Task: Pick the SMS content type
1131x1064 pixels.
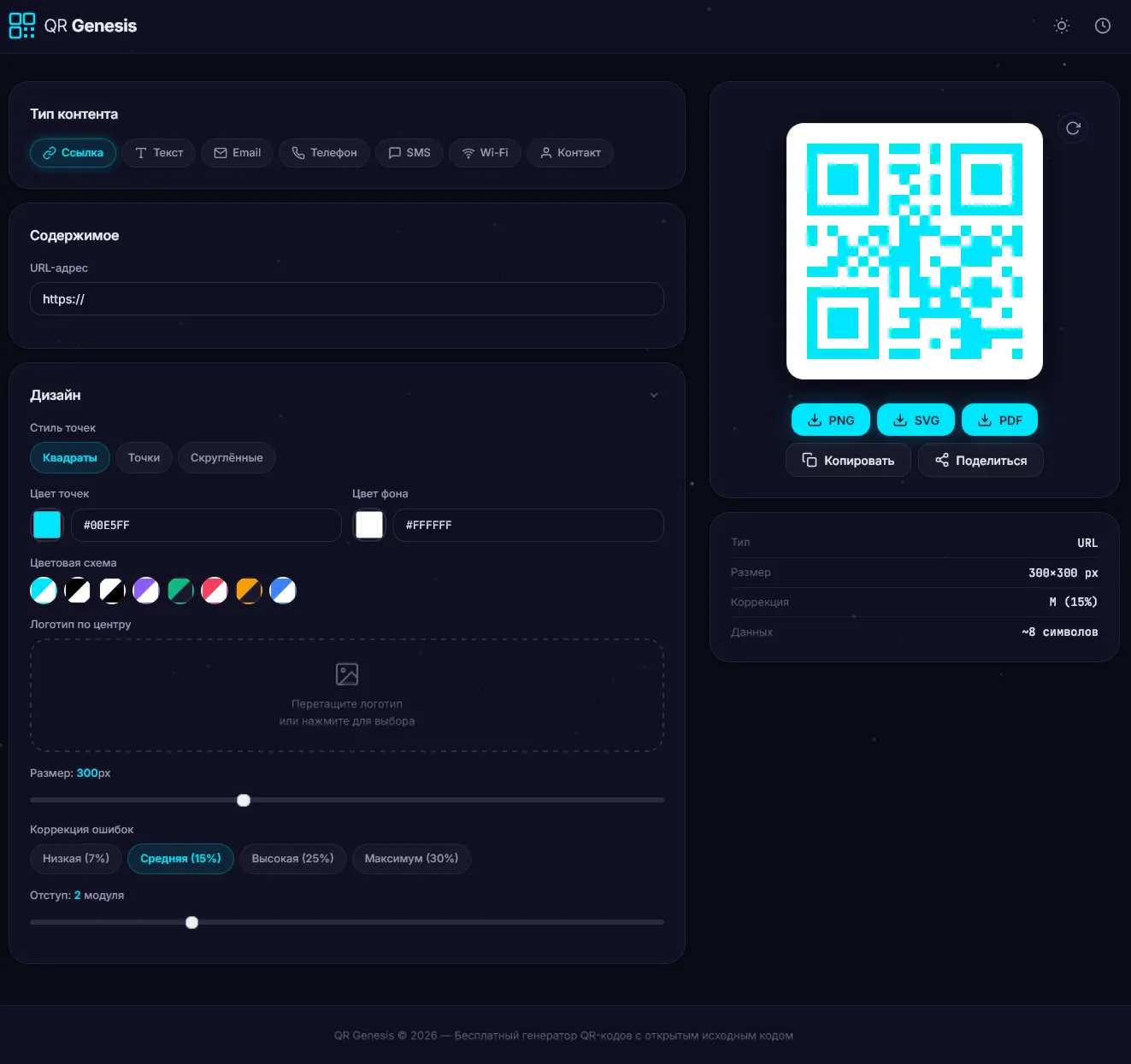Action: click(409, 153)
